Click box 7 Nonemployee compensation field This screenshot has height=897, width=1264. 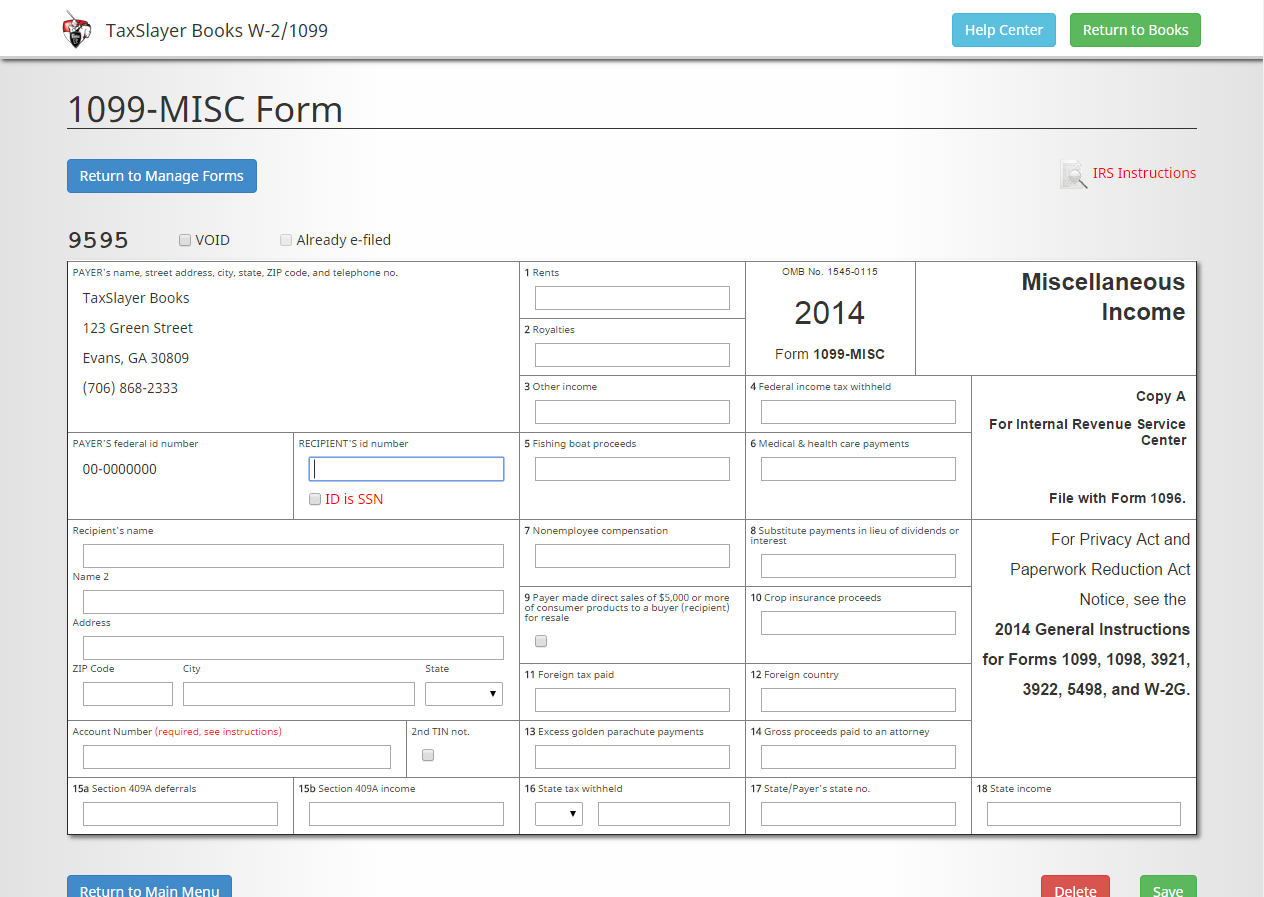click(x=632, y=556)
